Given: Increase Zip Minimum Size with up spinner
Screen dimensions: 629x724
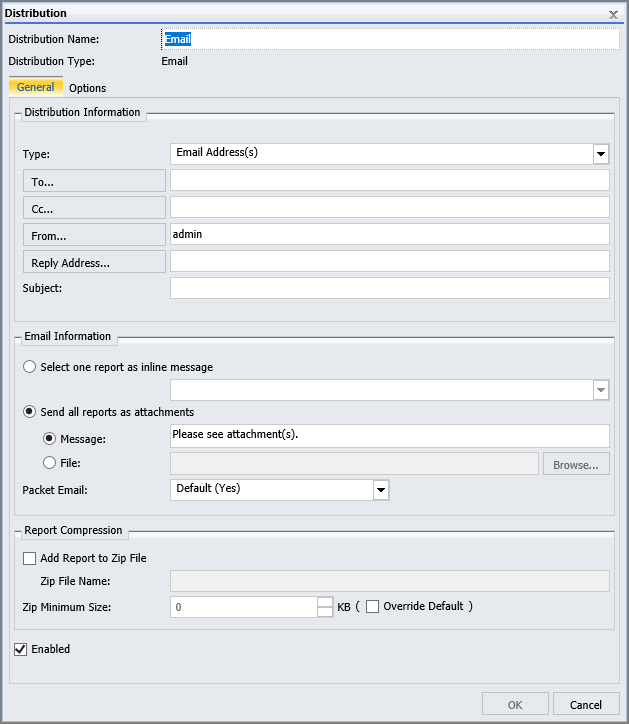Looking at the screenshot, I should click(x=325, y=602).
